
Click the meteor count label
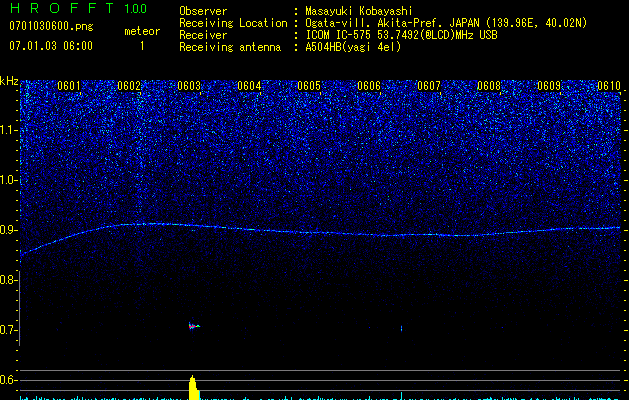tap(142, 31)
